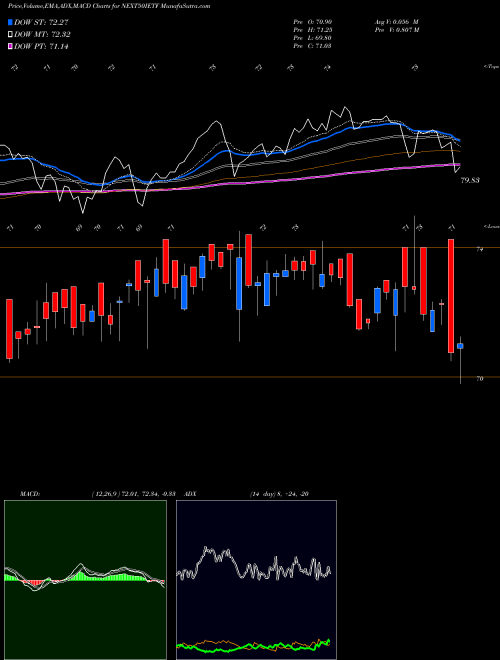Select the DOW ST: 72.27 label
The image size is (500, 660).
tap(41, 22)
